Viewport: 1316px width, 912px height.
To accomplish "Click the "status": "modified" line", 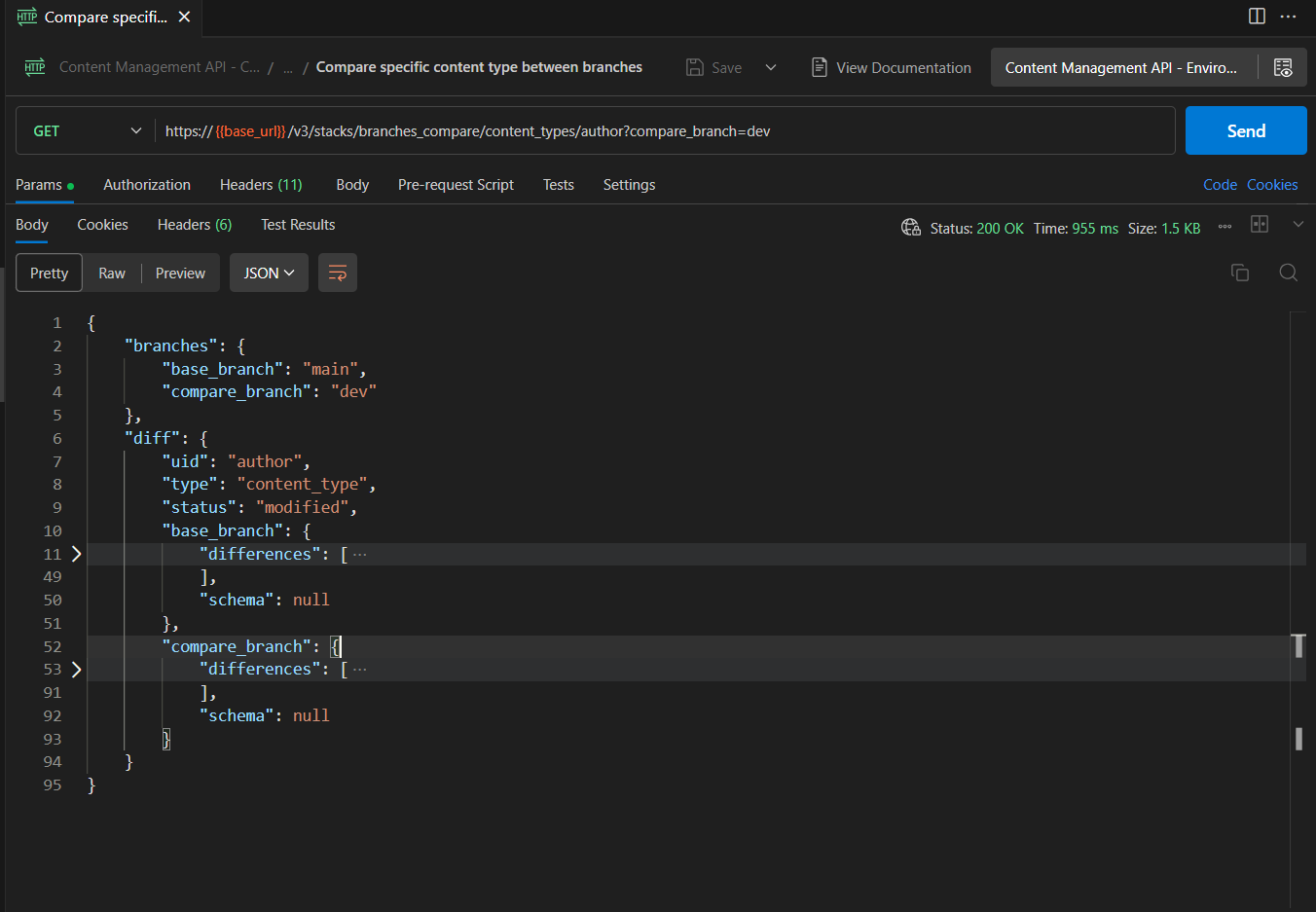I will pyautogui.click(x=259, y=507).
